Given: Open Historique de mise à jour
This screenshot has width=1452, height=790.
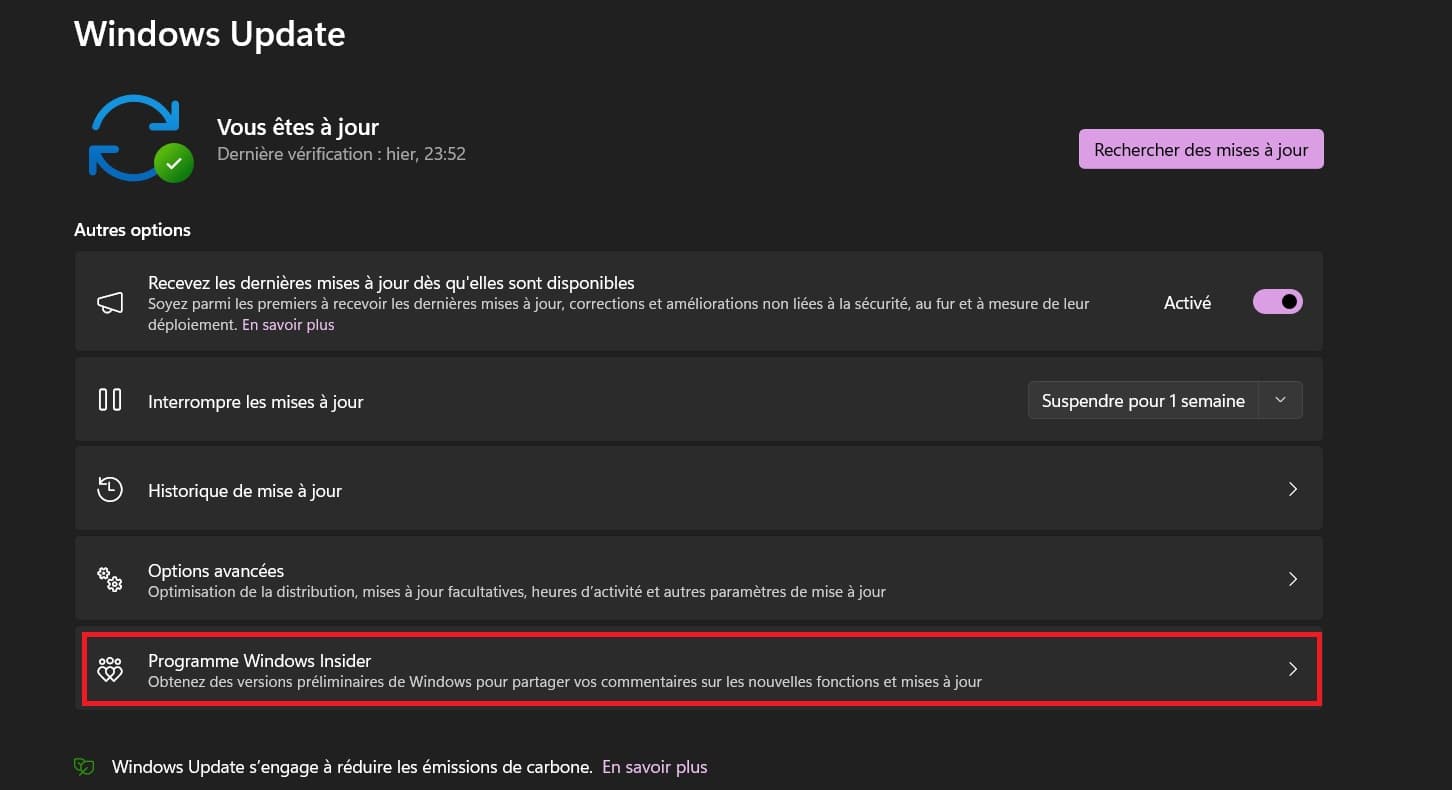Looking at the screenshot, I should click(x=699, y=489).
